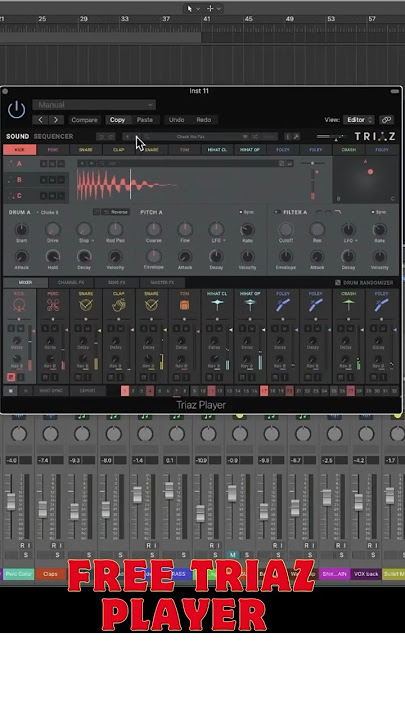The image size is (405, 720).
Task: Click the HIHAT CL cymbal icon in mixer
Action: pos(217,305)
